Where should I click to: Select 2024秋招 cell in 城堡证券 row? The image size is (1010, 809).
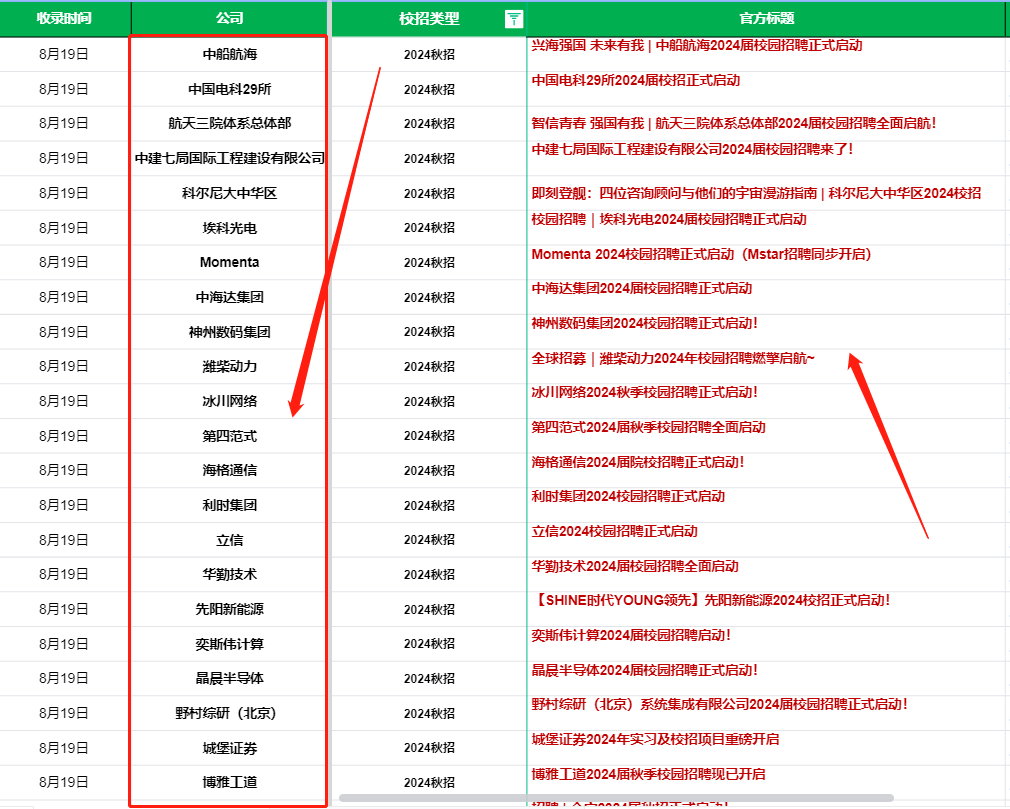[429, 748]
